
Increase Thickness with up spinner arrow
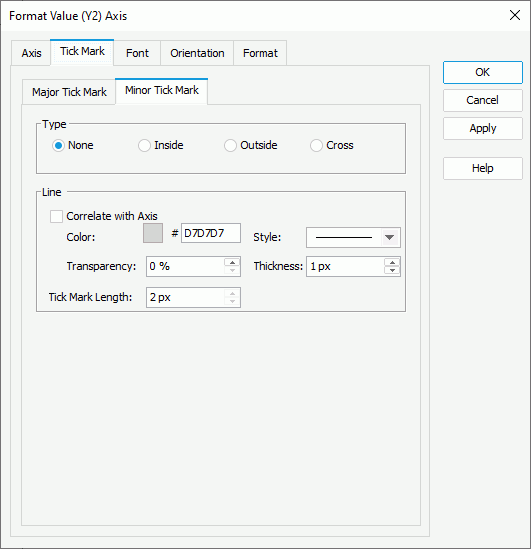pos(392,263)
